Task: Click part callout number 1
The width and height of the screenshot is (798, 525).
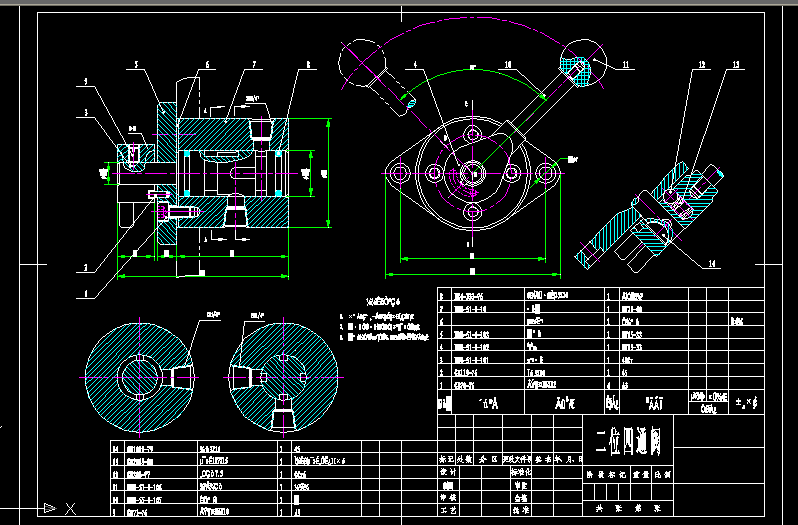Action: click(x=86, y=294)
